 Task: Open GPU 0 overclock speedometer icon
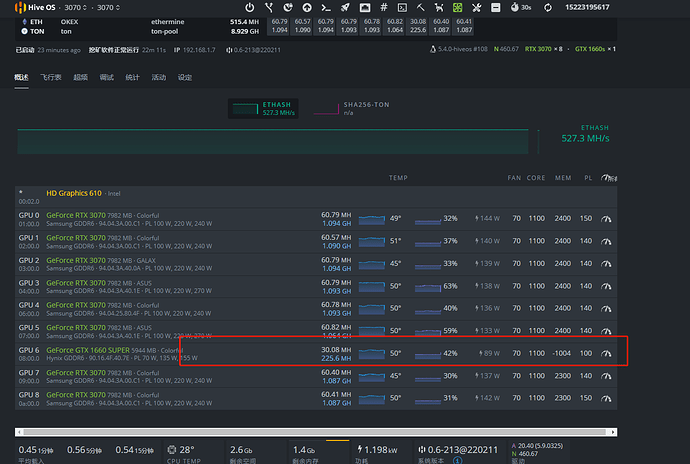pos(606,219)
